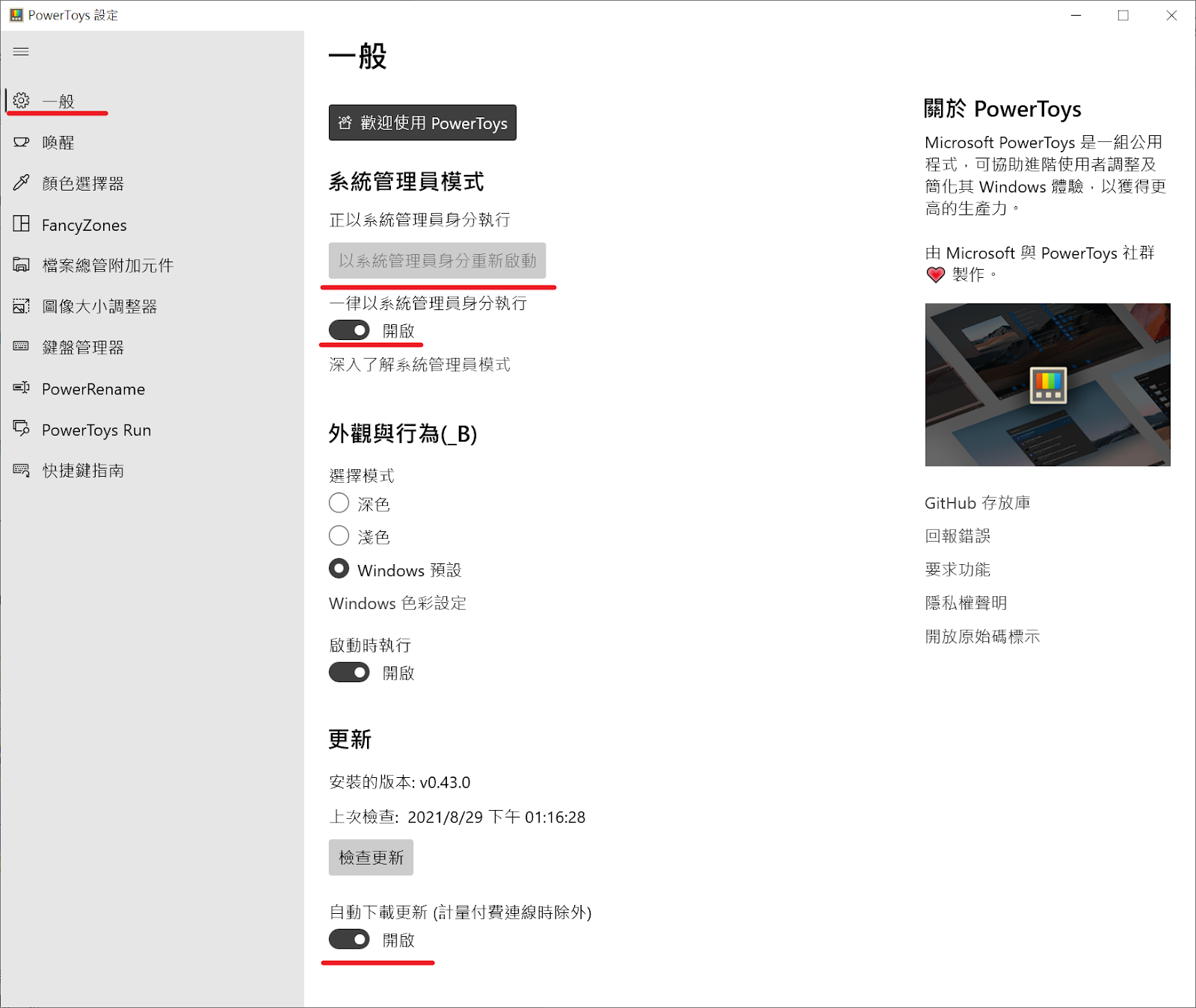
Task: Click the PowerToys preview image
Action: coord(1048,385)
